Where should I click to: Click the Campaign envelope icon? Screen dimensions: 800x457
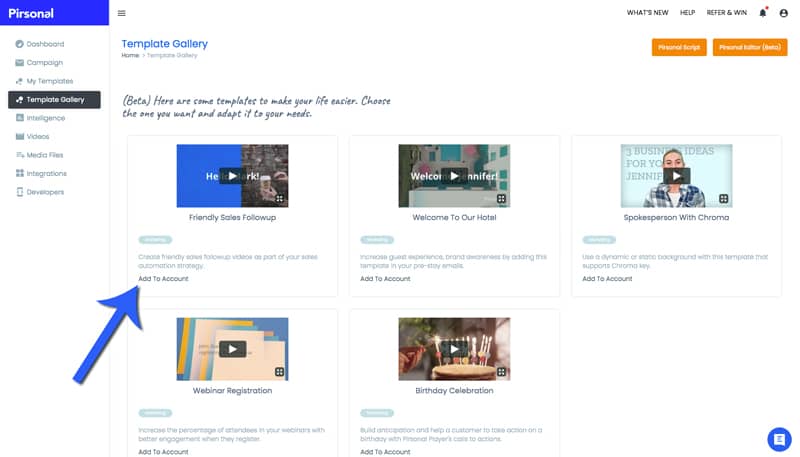19,62
